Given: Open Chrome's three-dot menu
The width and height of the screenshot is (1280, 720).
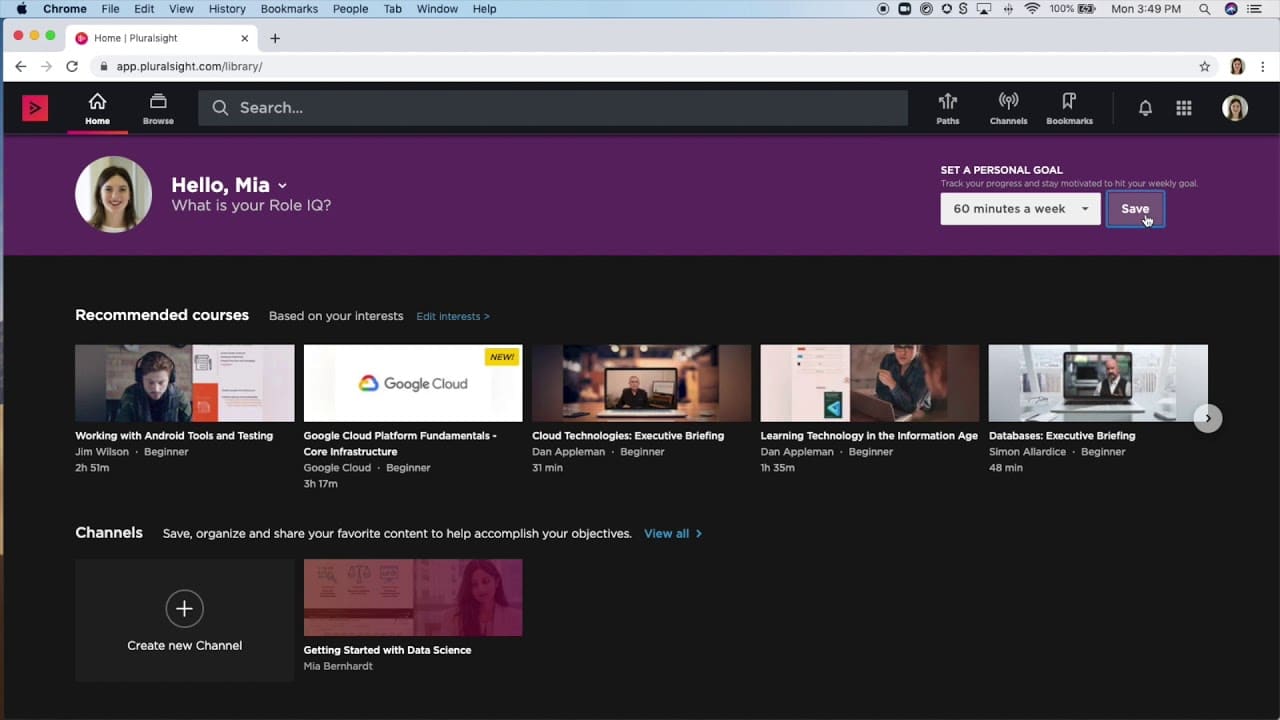Looking at the screenshot, I should click(1264, 66).
